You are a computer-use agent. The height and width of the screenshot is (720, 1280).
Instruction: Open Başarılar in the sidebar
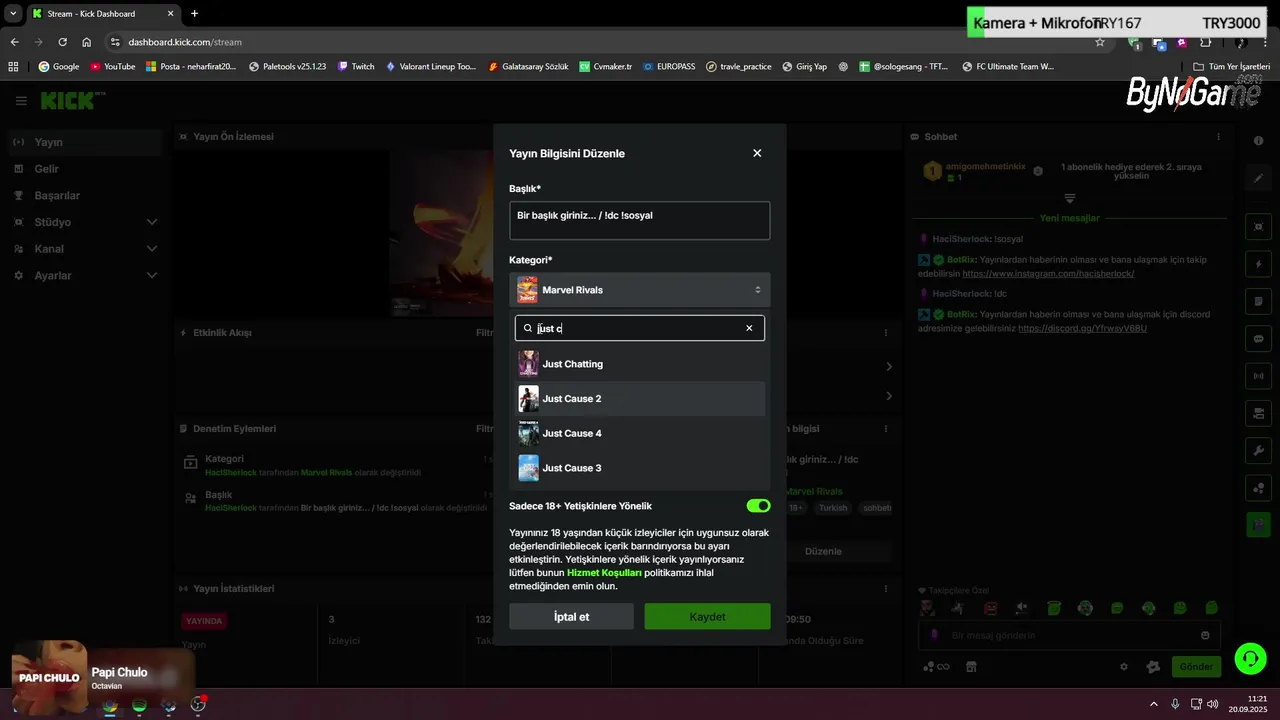(x=84, y=195)
